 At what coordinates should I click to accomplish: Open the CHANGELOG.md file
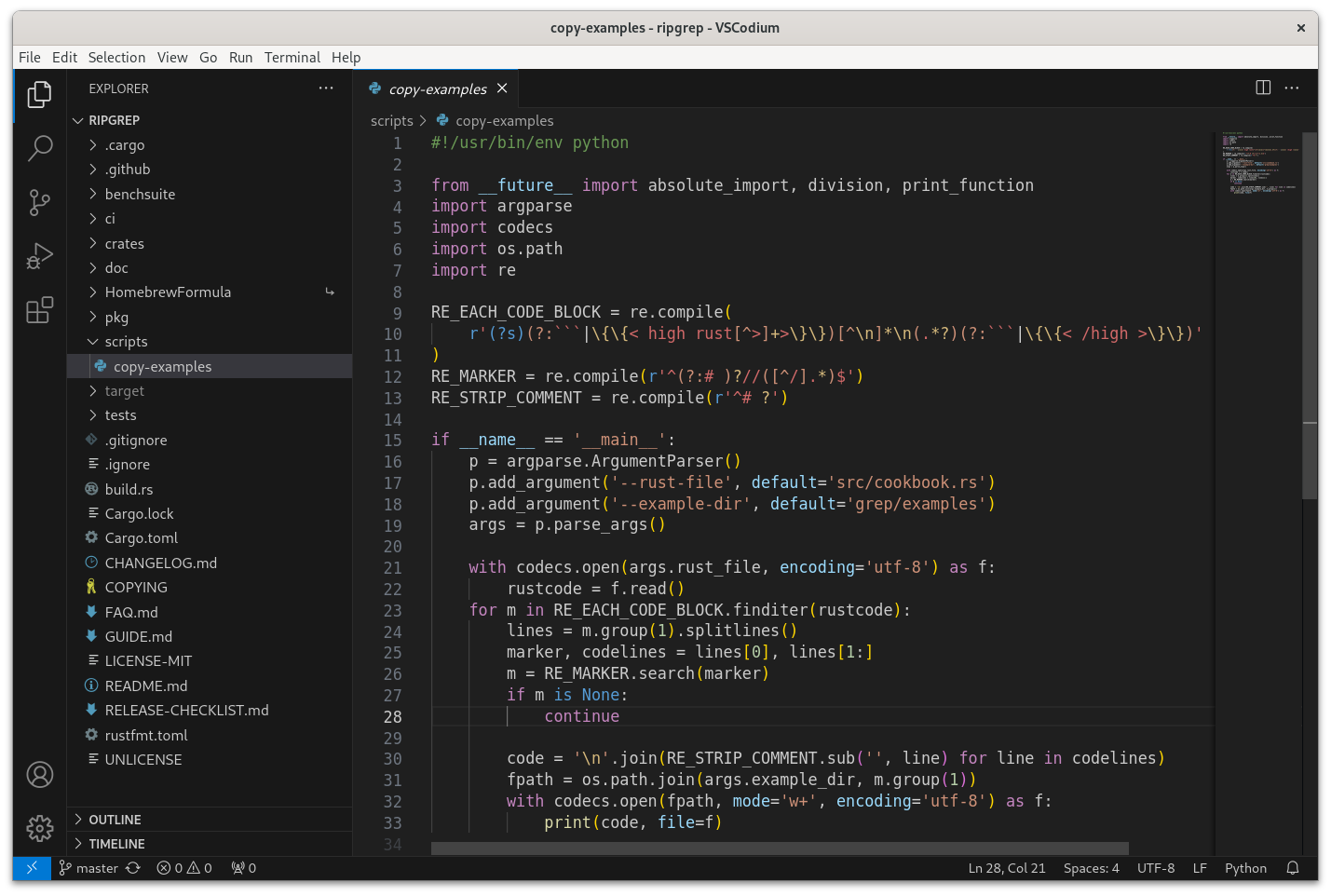pos(210,563)
